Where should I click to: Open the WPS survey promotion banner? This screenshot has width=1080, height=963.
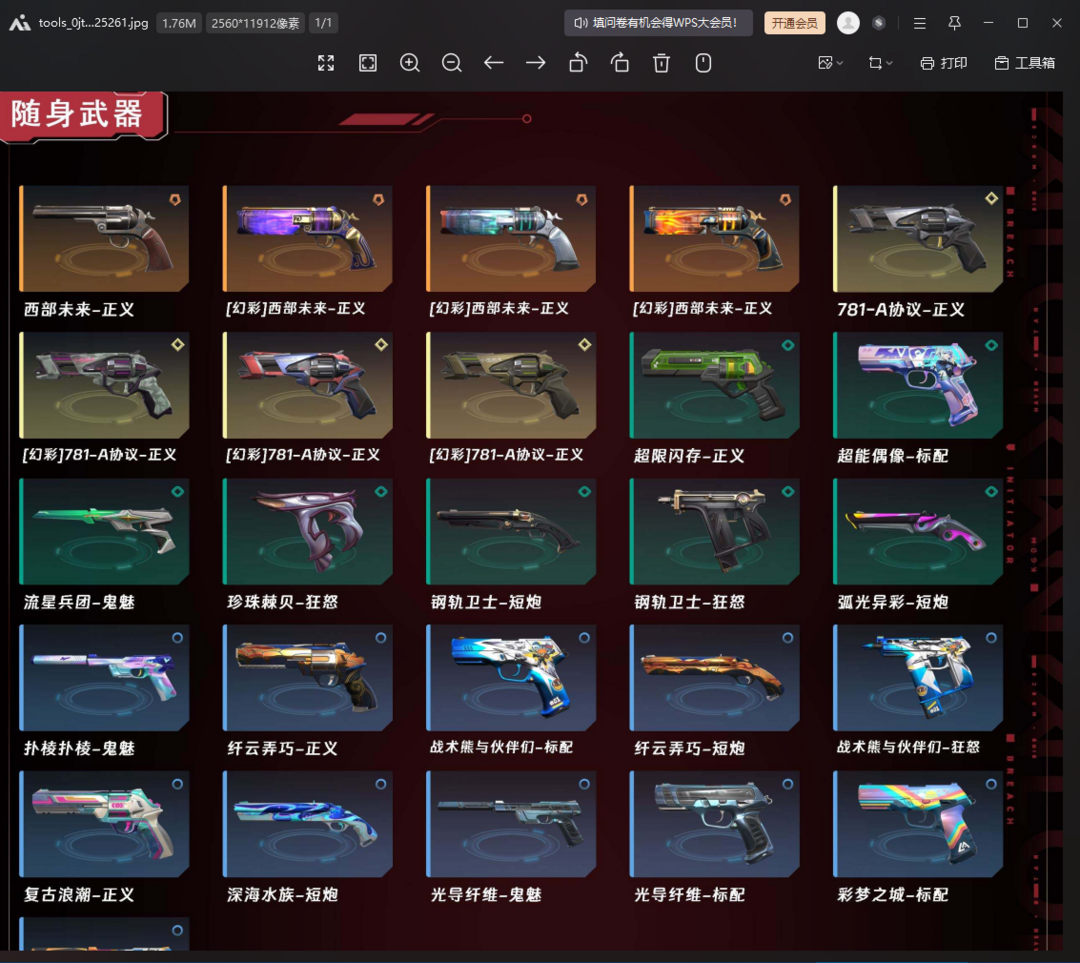tap(658, 23)
